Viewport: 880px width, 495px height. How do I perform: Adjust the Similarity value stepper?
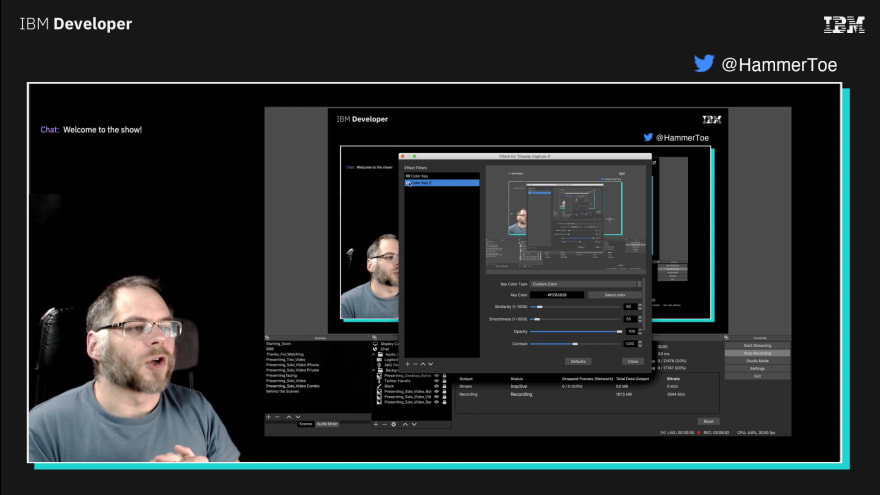(x=640, y=307)
